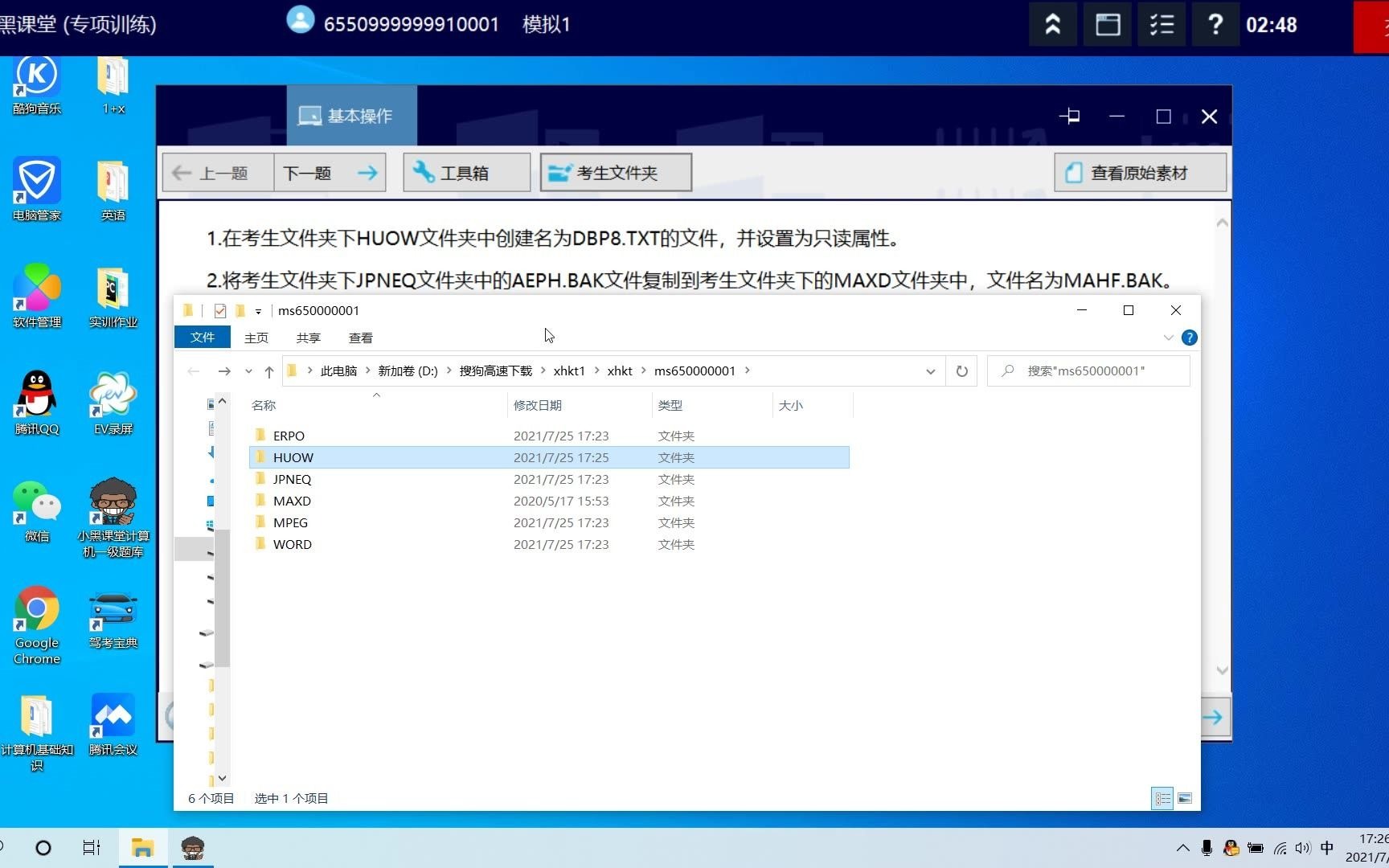Open the question list icon in top bar

coord(1162,25)
